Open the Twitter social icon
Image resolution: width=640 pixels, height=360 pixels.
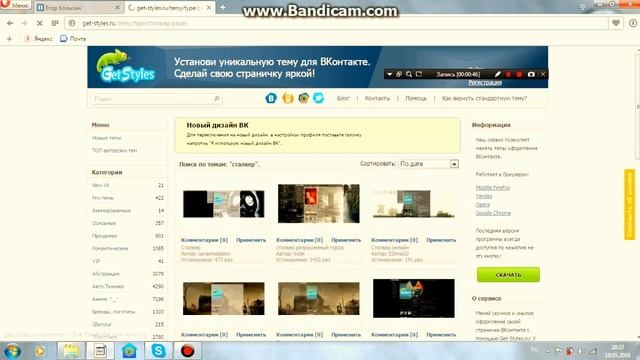coord(318,98)
